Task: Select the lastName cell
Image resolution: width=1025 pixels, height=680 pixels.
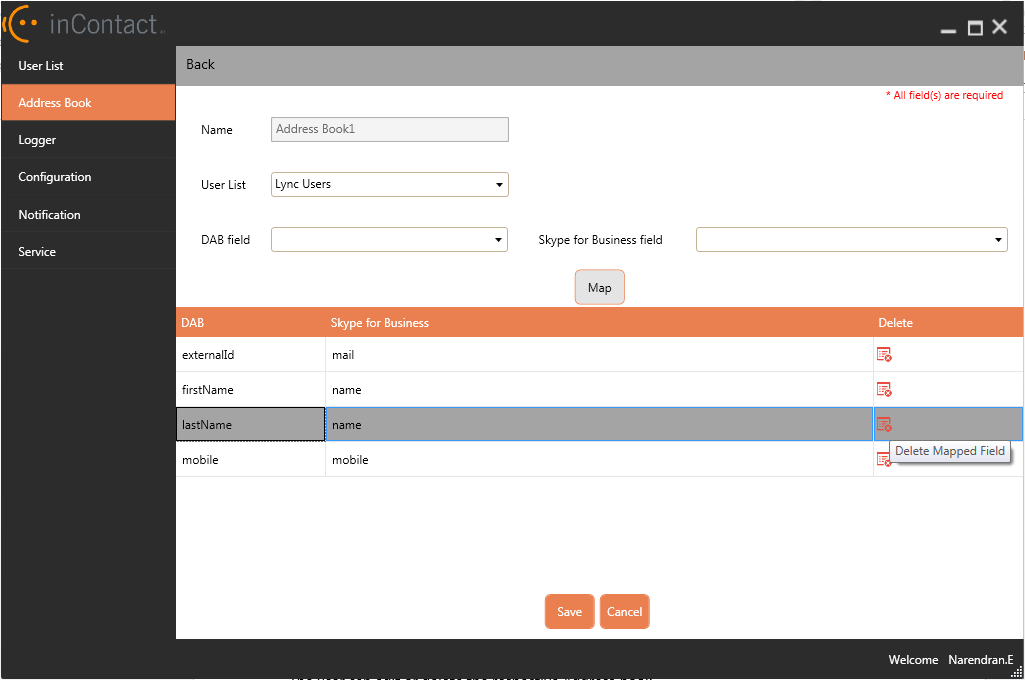Action: point(251,424)
